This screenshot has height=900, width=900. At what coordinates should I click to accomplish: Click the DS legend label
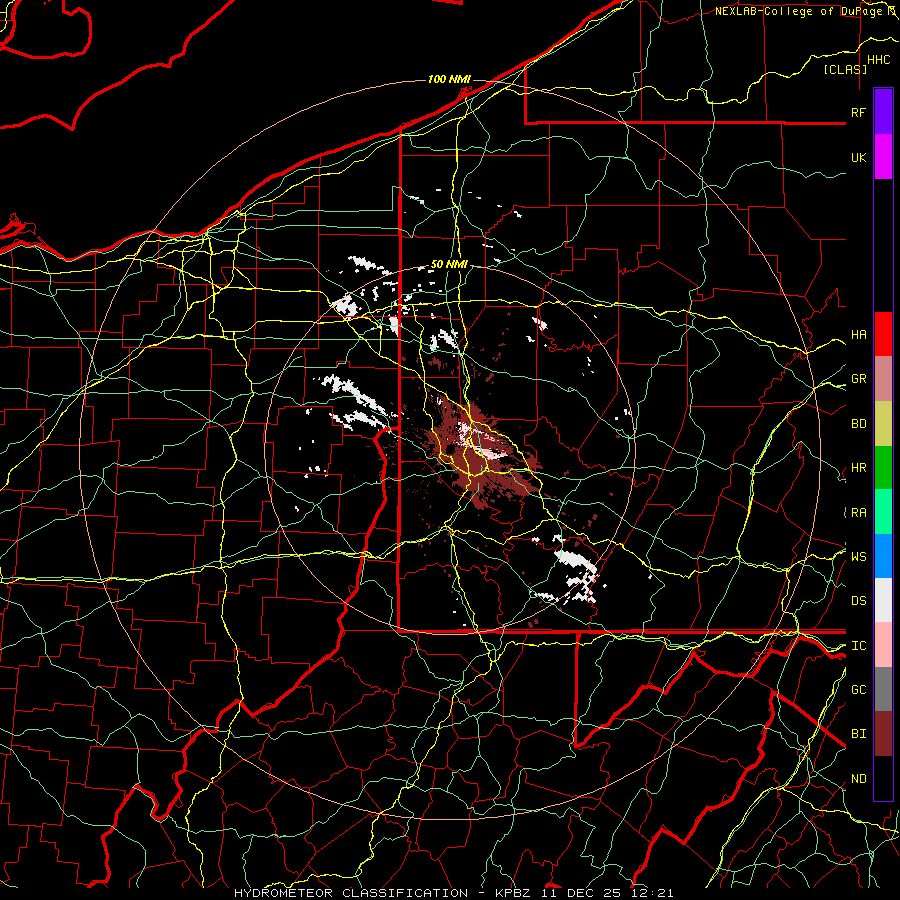coord(858,601)
